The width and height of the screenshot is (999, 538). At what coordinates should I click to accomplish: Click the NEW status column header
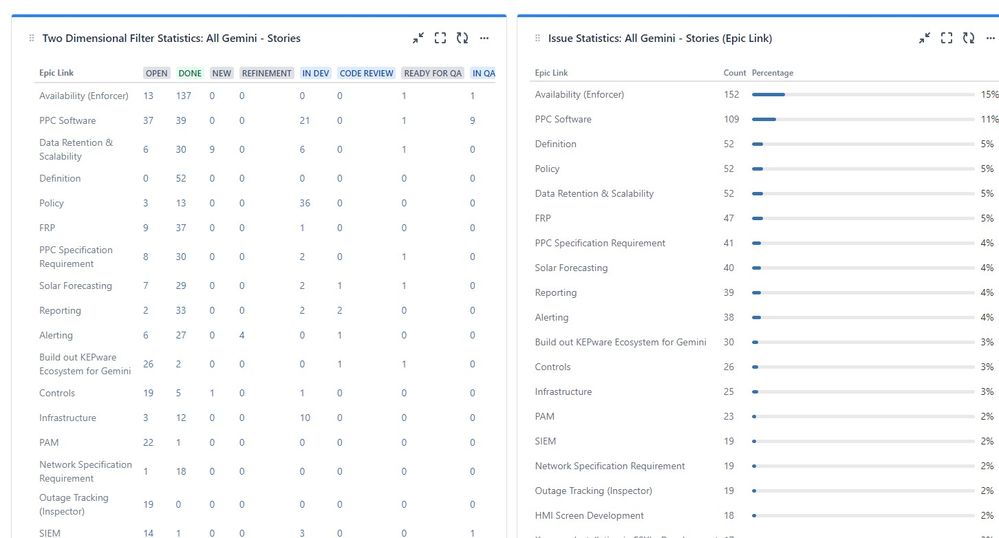pyautogui.click(x=222, y=73)
